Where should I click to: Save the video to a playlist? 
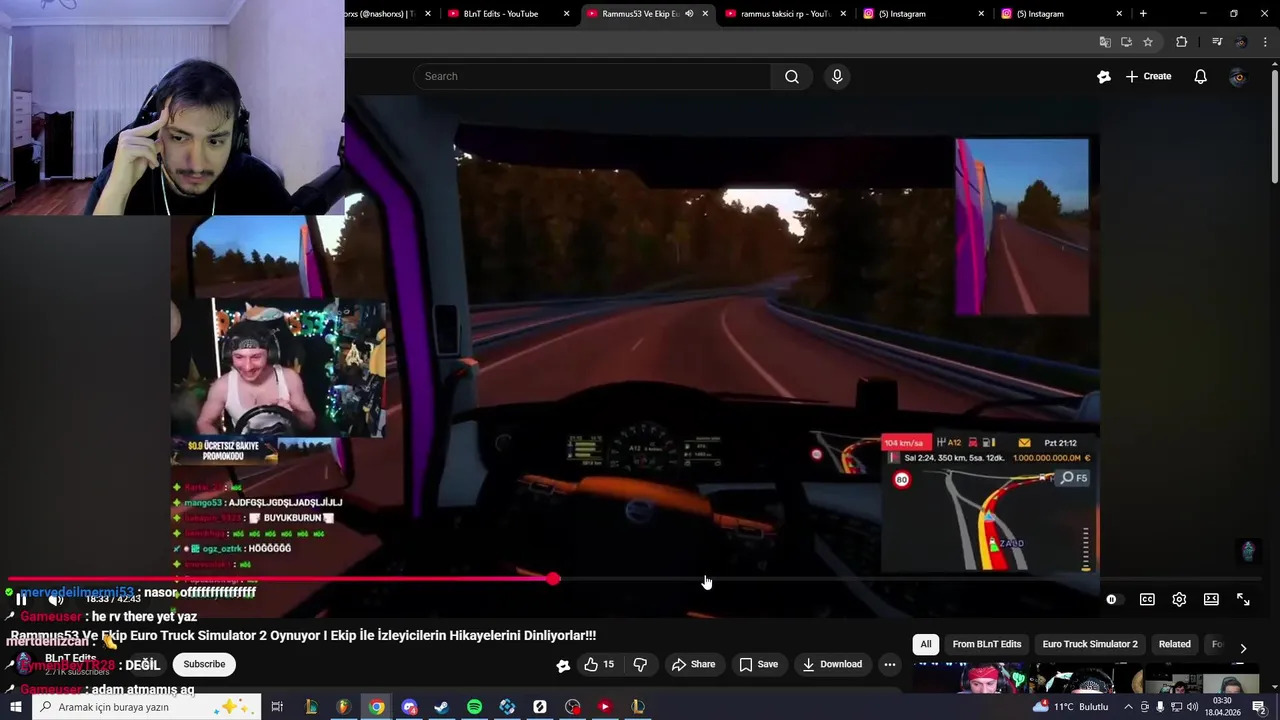tap(758, 664)
